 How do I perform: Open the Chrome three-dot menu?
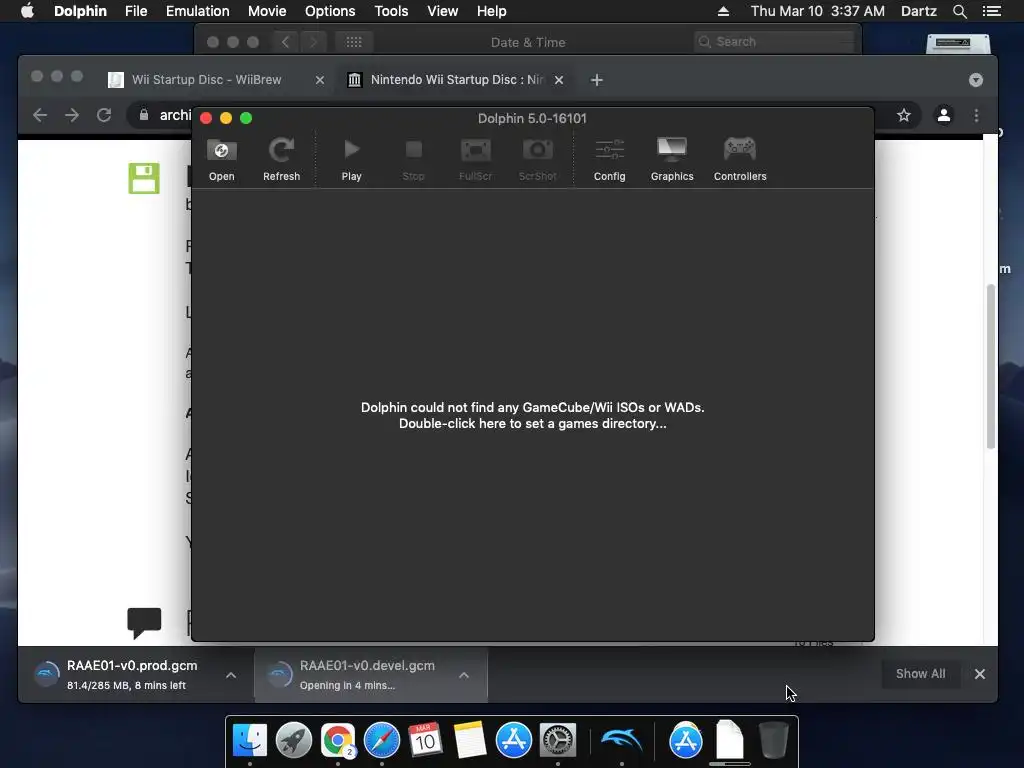point(976,116)
